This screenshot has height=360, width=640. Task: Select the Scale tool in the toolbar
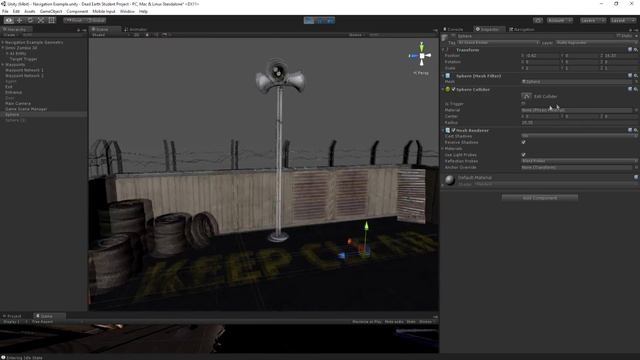click(x=41, y=20)
